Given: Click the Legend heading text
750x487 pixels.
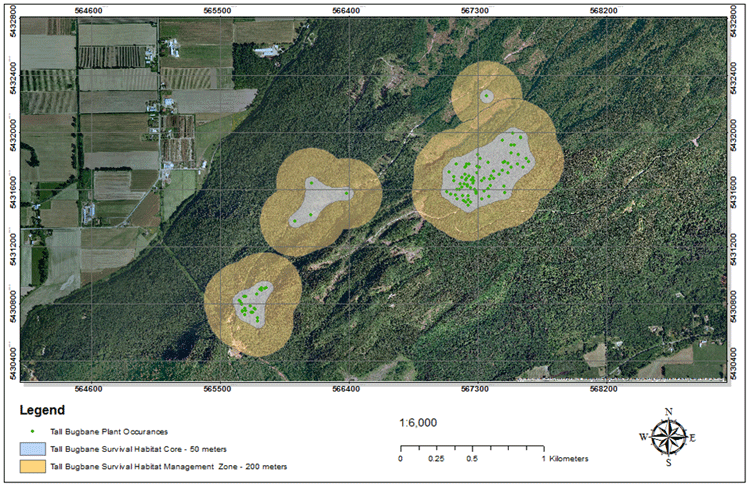Looking at the screenshot, I should pyautogui.click(x=42, y=410).
